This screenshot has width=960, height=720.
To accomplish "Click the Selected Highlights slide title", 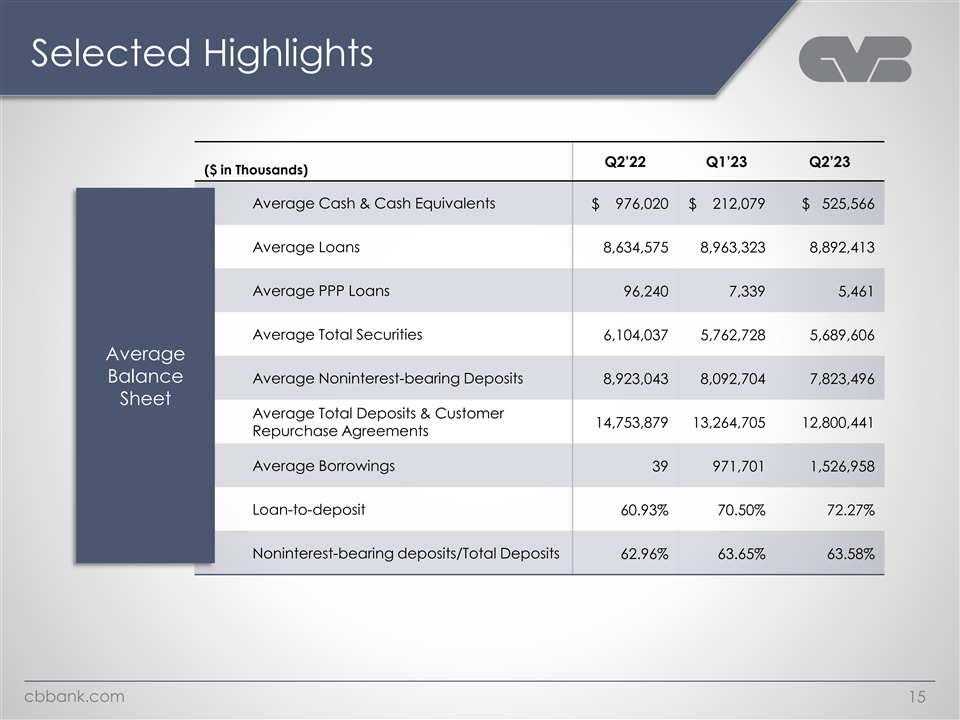I will tap(202, 53).
